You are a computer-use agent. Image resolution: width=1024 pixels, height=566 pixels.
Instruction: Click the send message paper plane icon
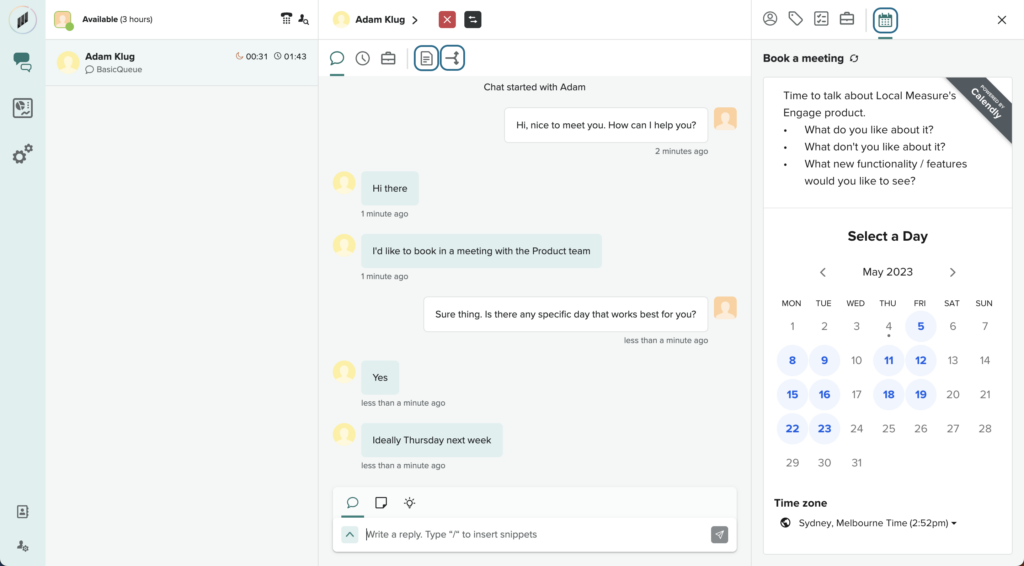pyautogui.click(x=719, y=535)
